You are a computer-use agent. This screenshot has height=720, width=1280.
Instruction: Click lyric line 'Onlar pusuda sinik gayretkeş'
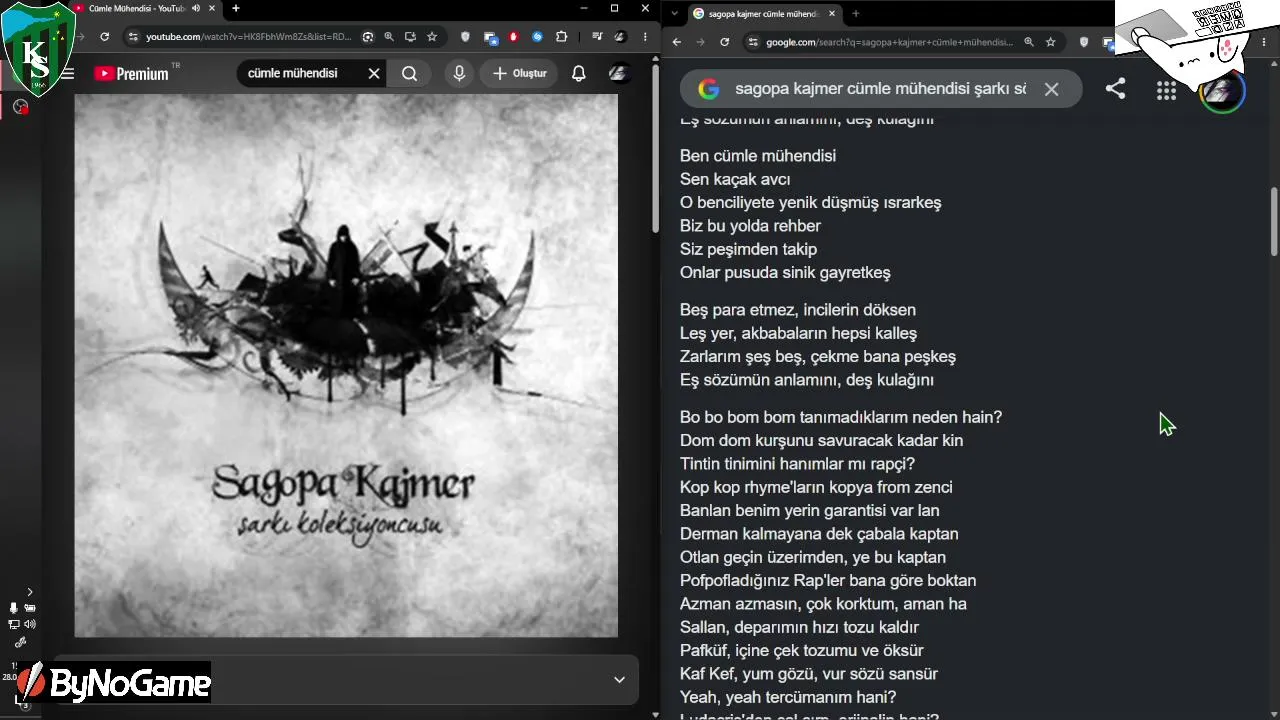(785, 272)
